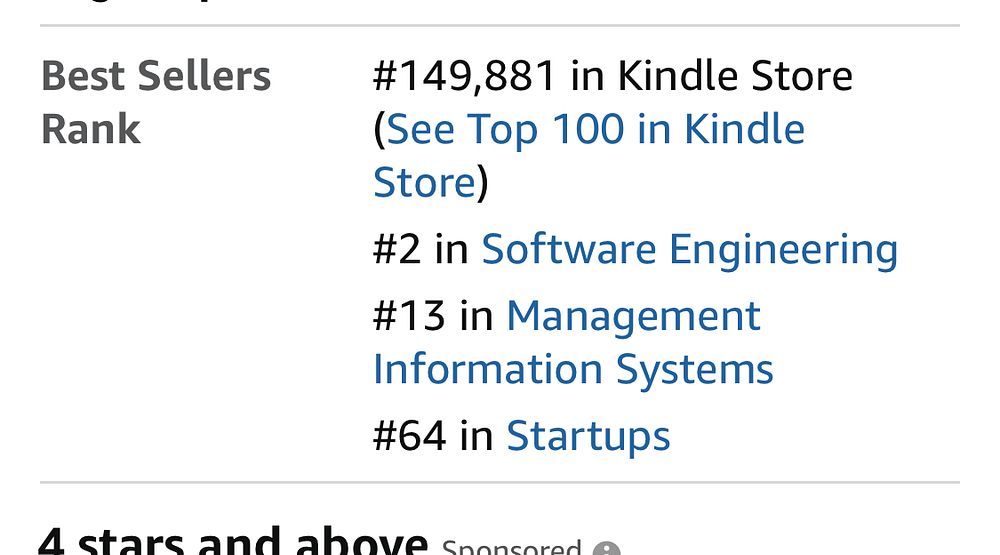Click the #149,881 rank number

[464, 76]
